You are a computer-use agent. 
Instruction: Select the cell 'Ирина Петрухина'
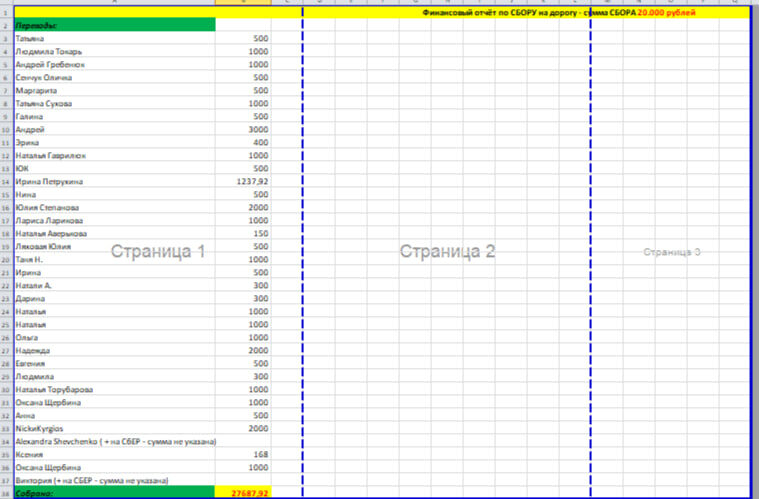[x=115, y=181]
